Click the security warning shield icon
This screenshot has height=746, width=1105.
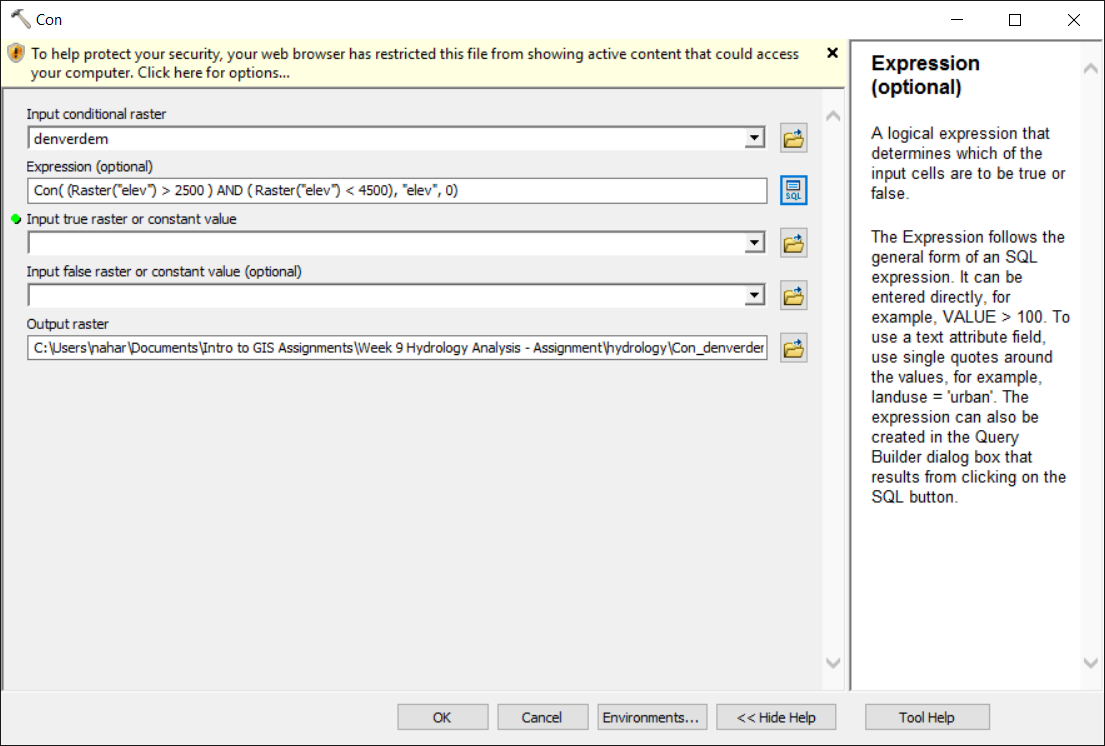(x=16, y=54)
